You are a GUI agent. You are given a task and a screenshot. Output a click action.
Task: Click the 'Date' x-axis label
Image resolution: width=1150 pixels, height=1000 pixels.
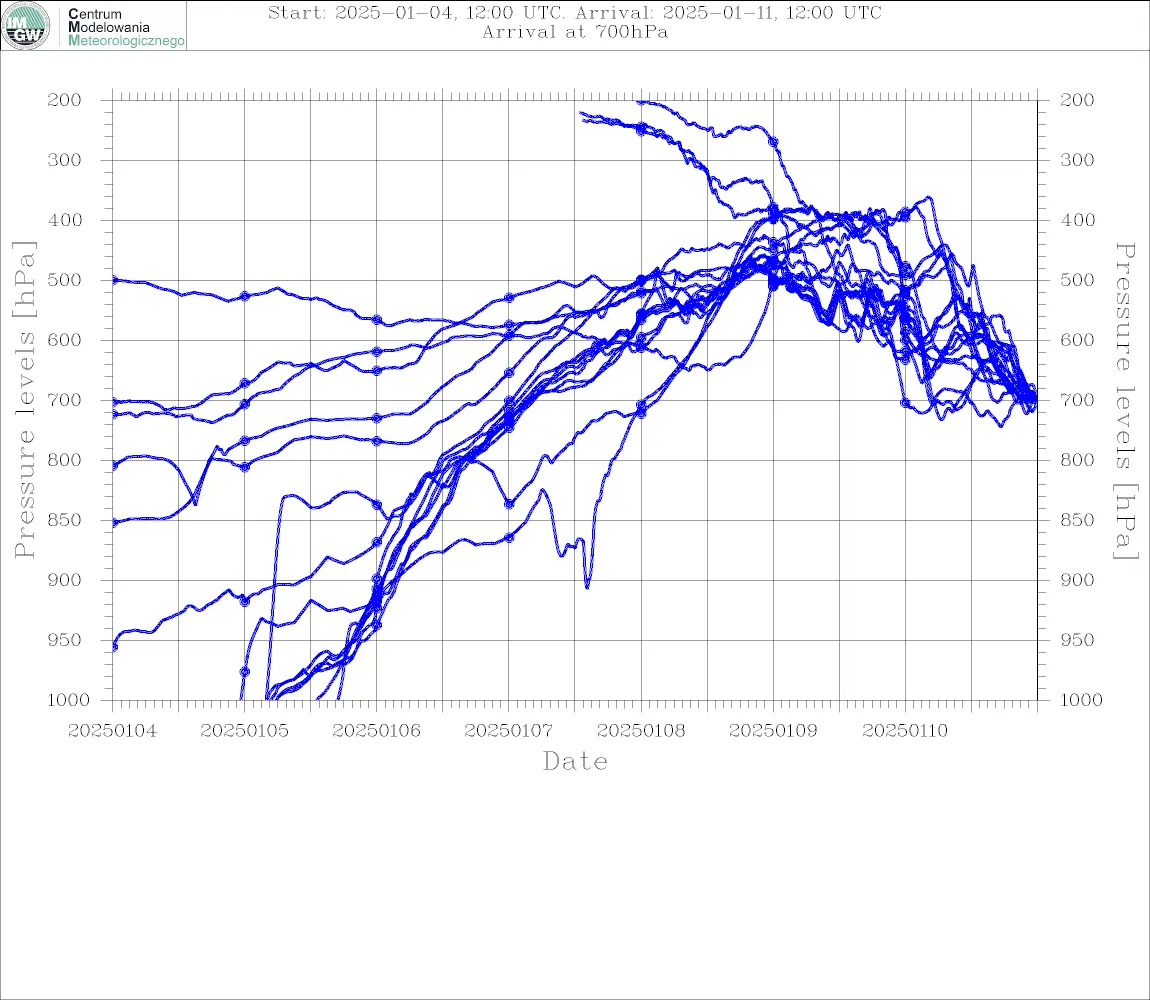(575, 761)
